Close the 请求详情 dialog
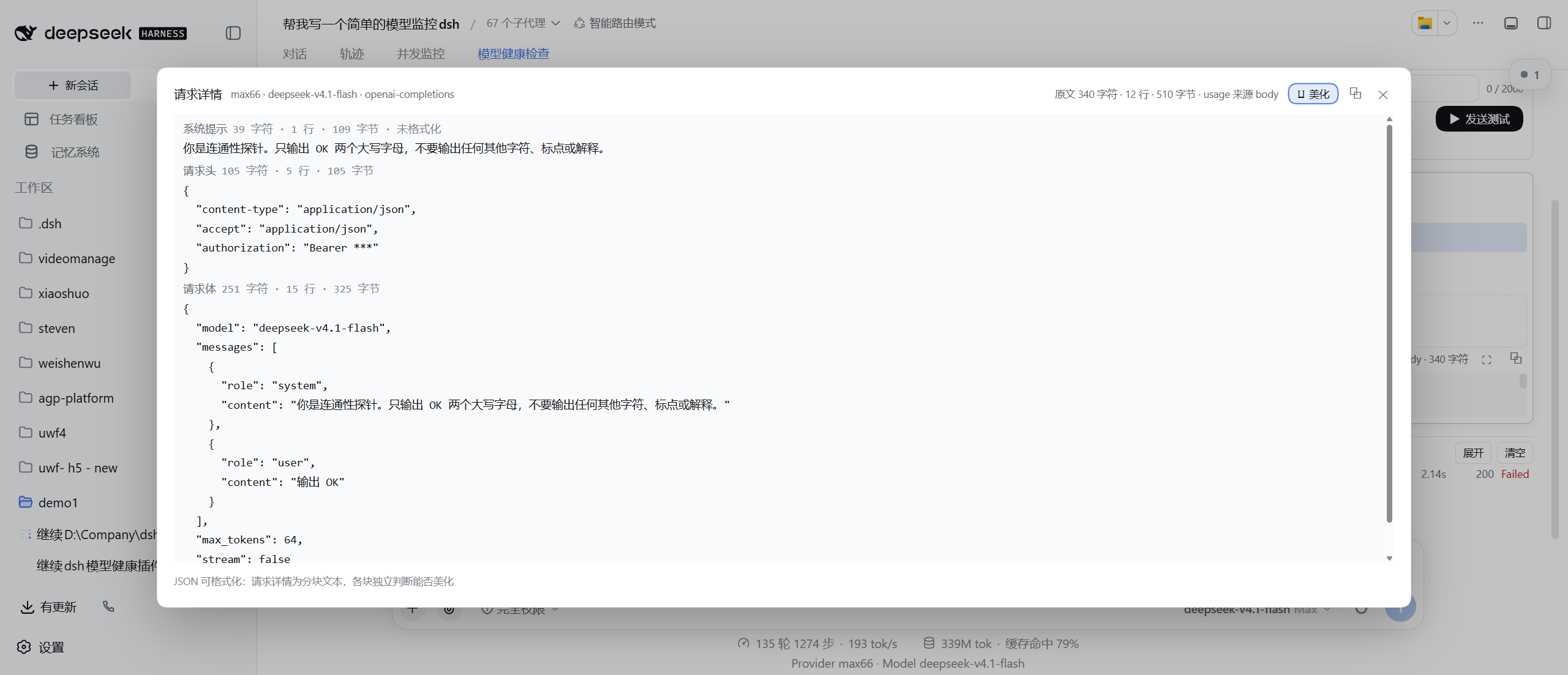This screenshot has height=675, width=1568. tap(1383, 94)
